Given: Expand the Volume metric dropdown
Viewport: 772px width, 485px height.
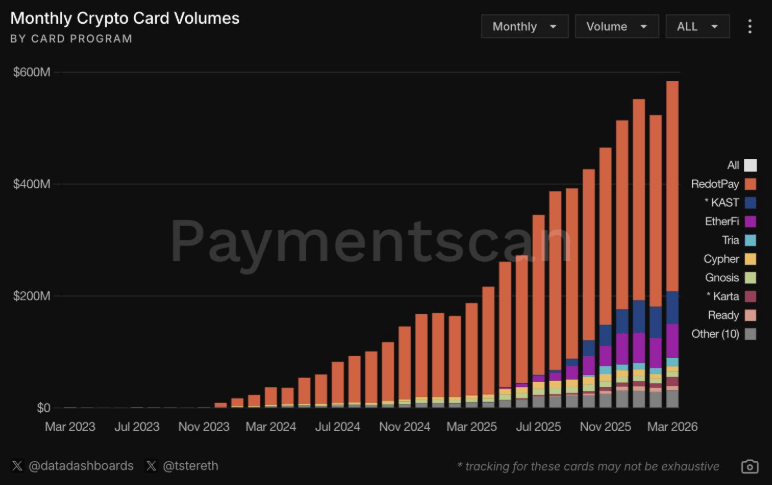Looking at the screenshot, I should click(x=616, y=27).
